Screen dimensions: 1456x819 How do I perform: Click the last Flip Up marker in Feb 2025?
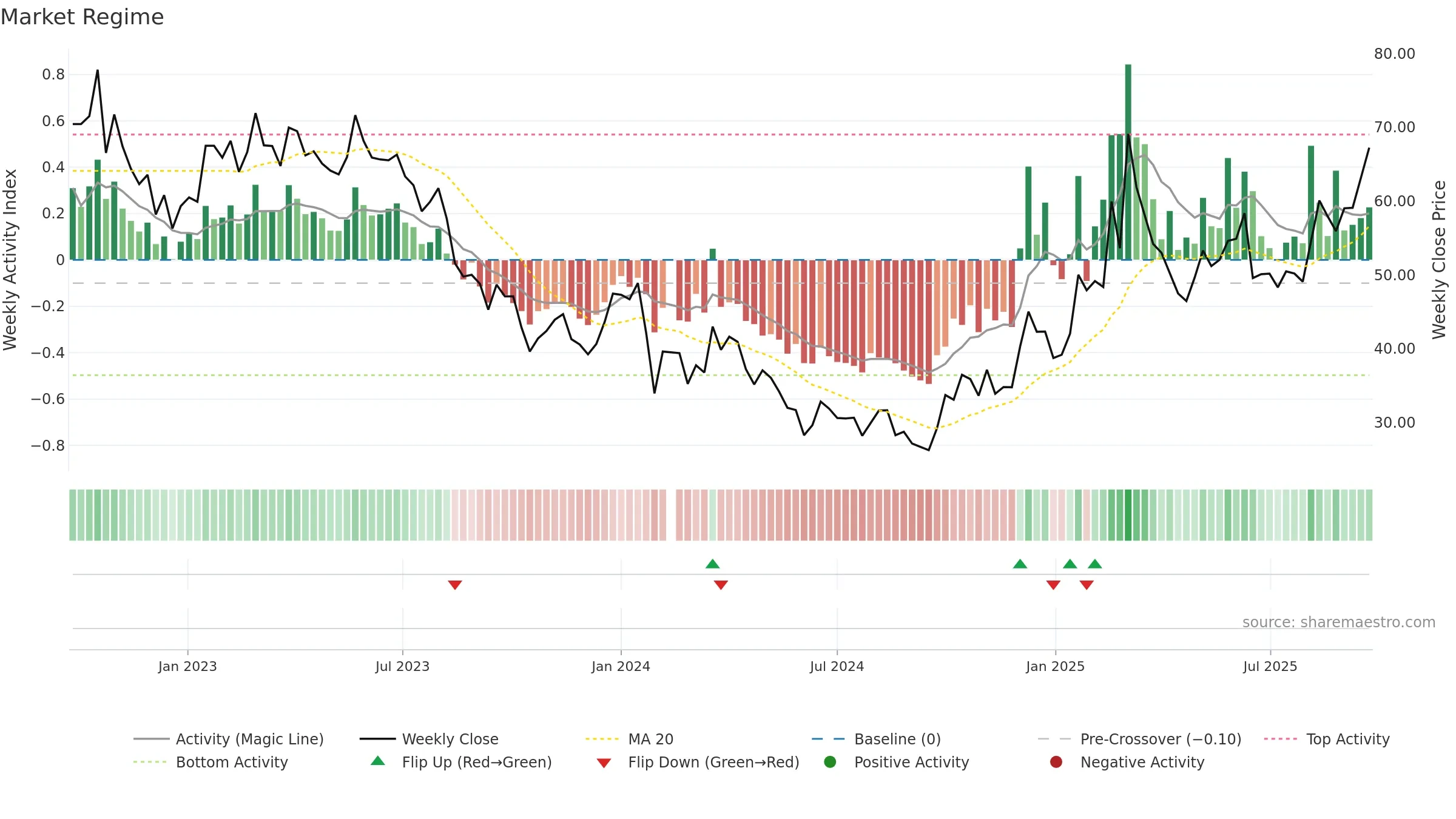click(x=1095, y=564)
